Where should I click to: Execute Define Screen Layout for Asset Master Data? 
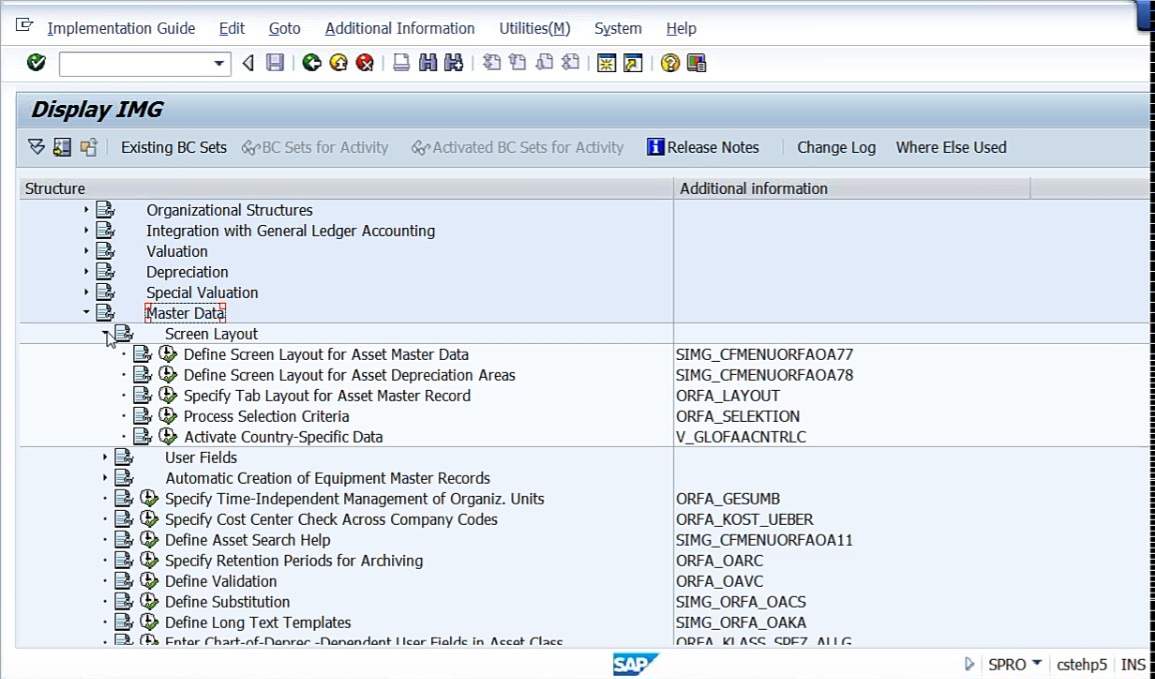click(168, 354)
